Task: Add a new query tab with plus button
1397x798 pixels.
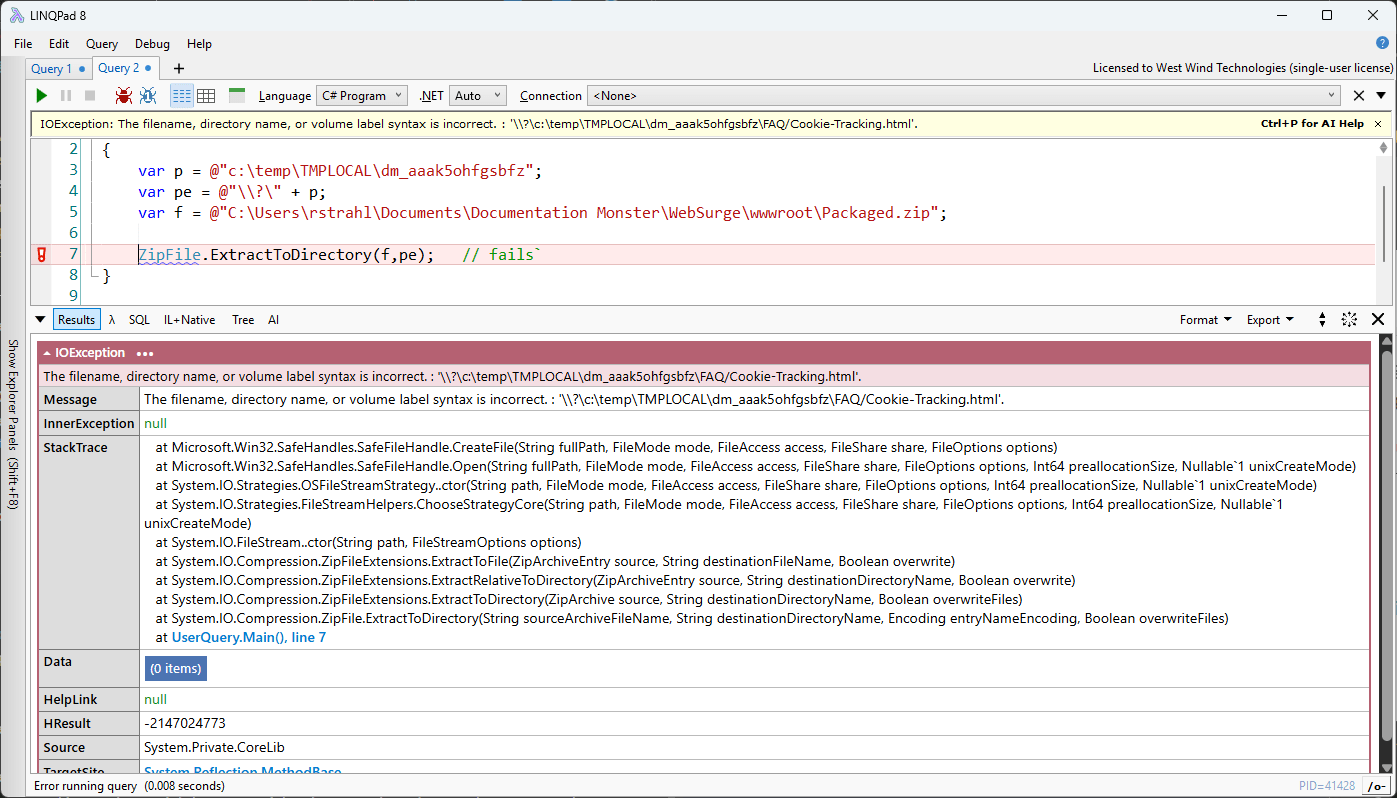Action: click(179, 69)
